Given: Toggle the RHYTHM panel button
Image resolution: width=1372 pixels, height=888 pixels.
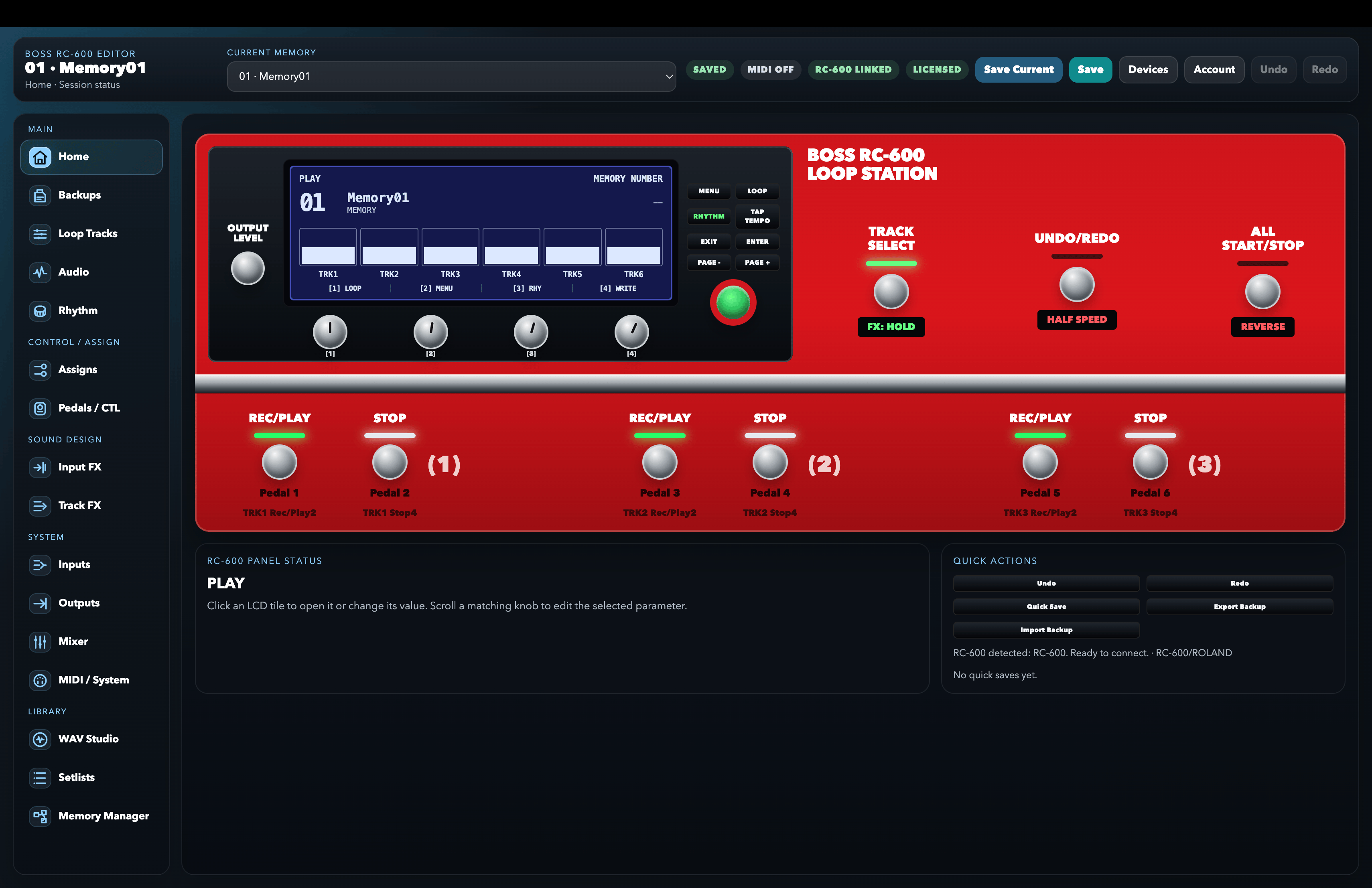Looking at the screenshot, I should pyautogui.click(x=708, y=216).
